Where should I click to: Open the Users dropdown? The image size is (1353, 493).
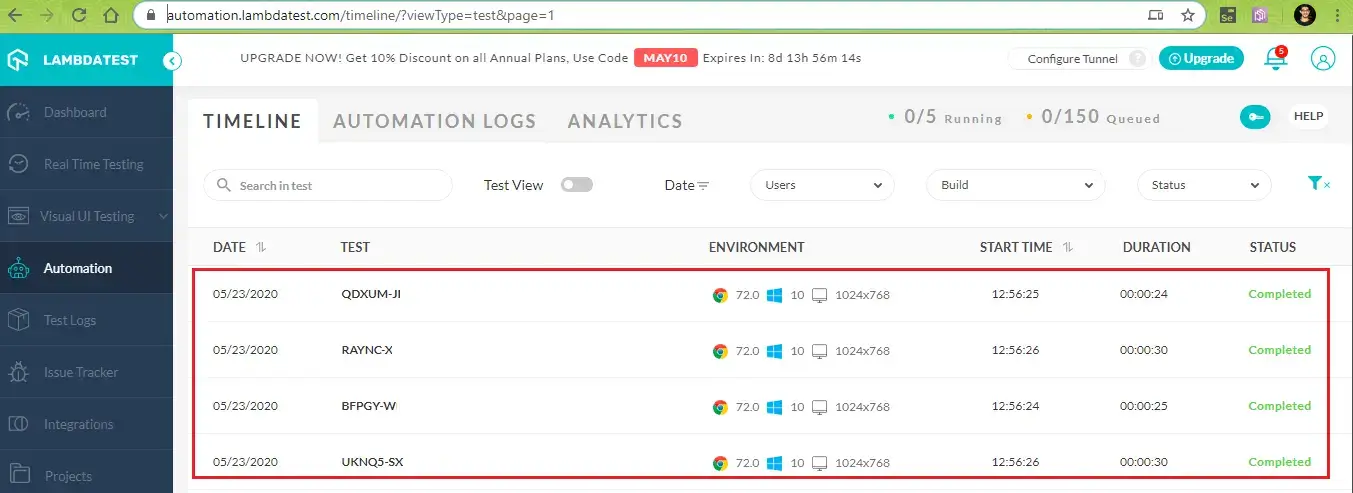[822, 185]
